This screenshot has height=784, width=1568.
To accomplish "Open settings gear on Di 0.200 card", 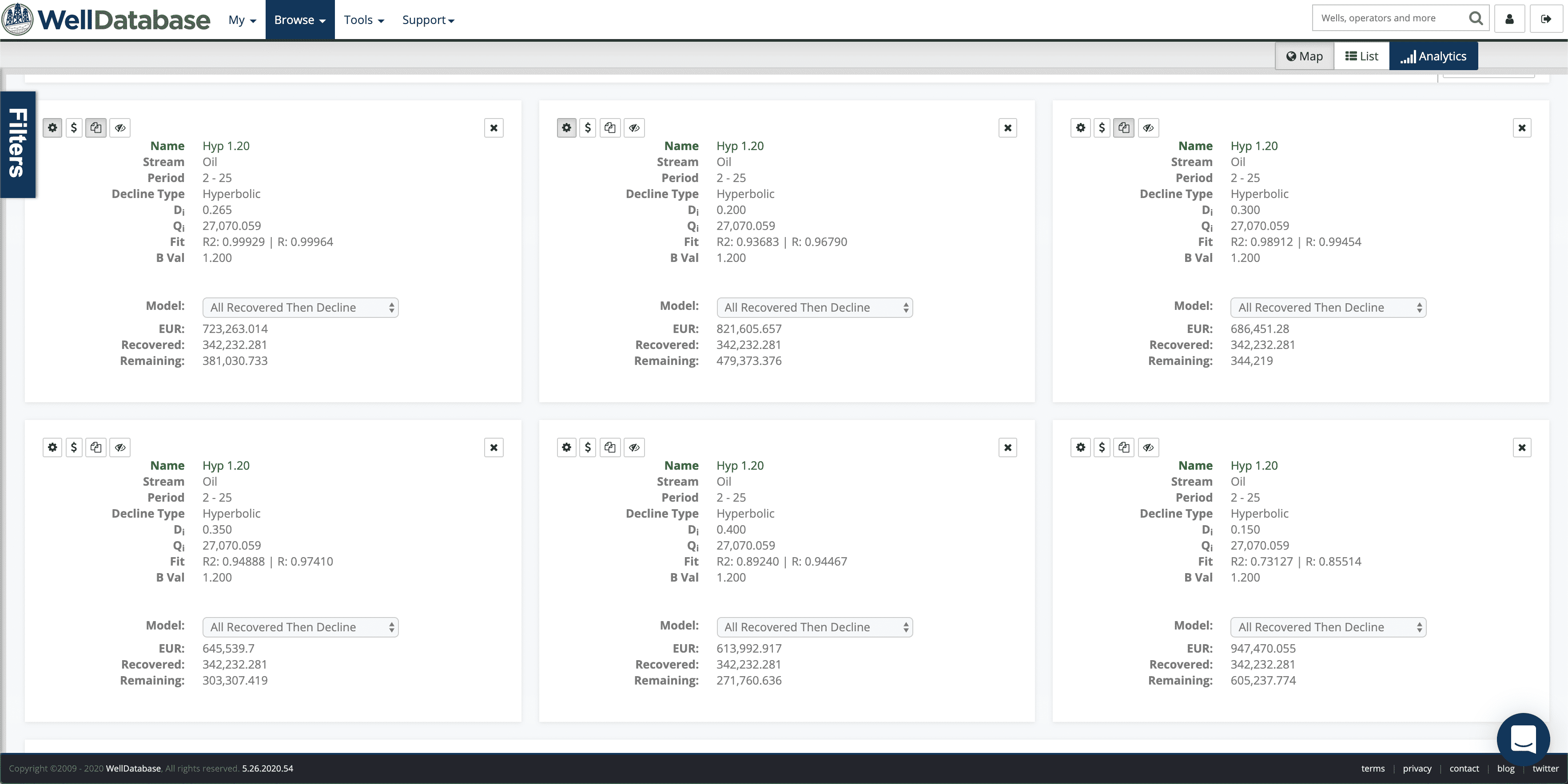I will point(566,128).
